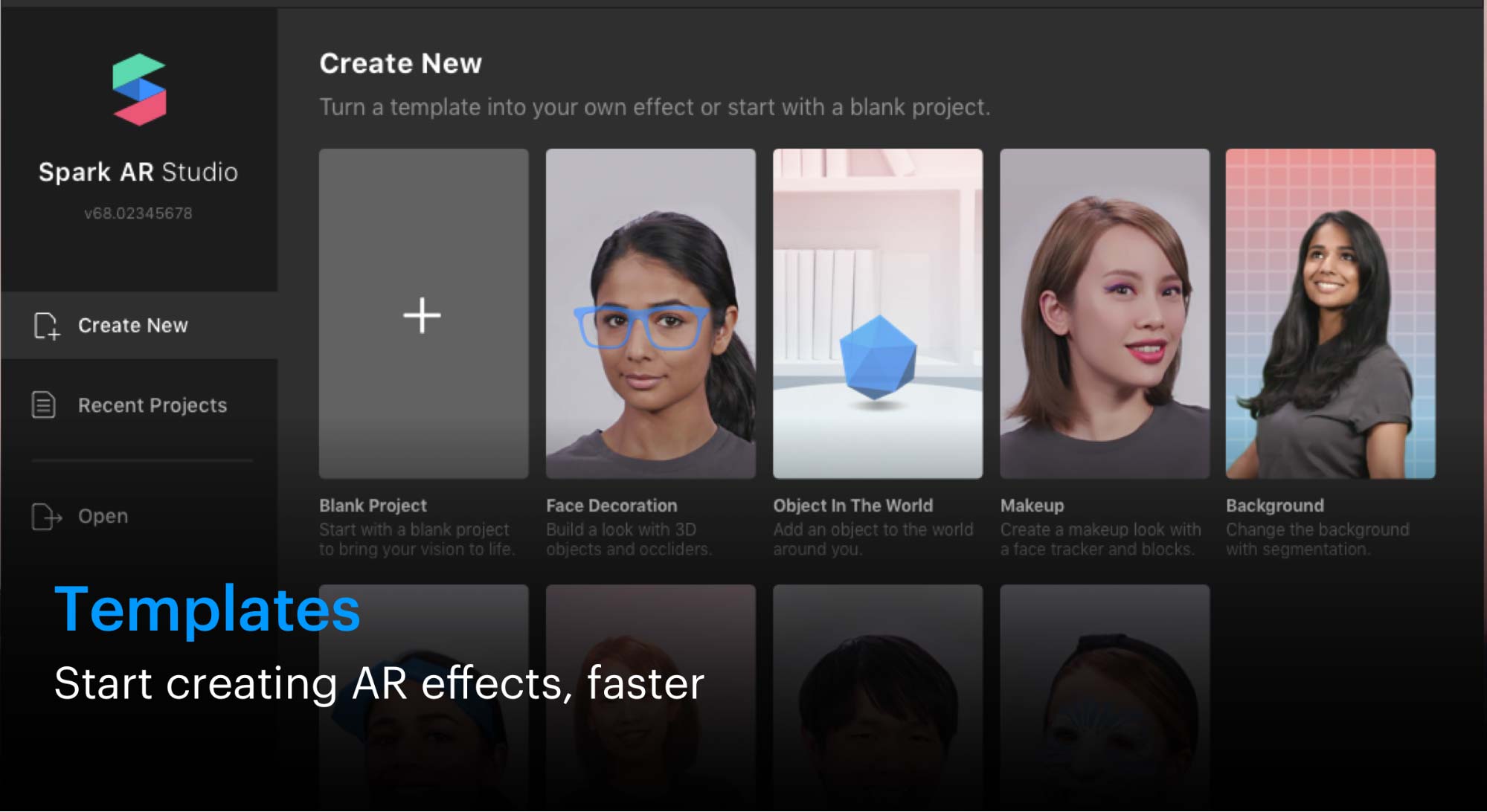1487x812 pixels.
Task: Click the Spark AR Studio logo
Action: (139, 89)
